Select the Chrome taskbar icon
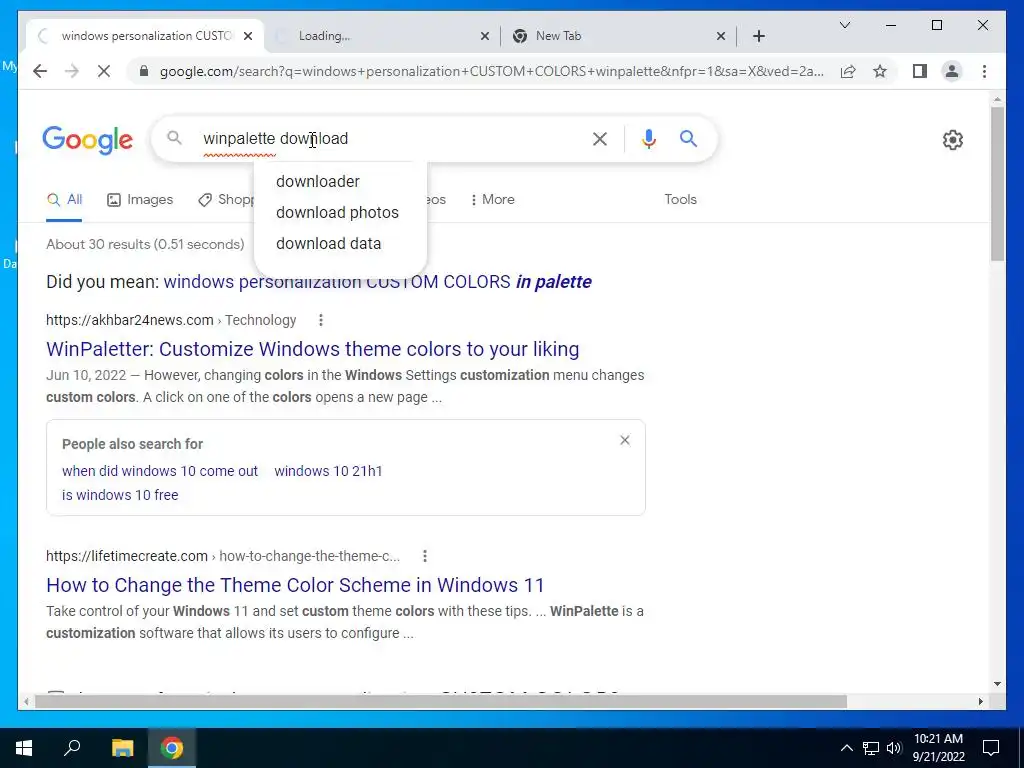 [x=172, y=748]
